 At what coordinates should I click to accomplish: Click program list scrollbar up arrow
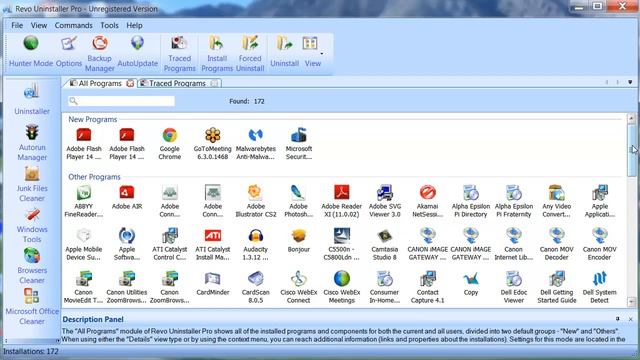pyautogui.click(x=631, y=118)
